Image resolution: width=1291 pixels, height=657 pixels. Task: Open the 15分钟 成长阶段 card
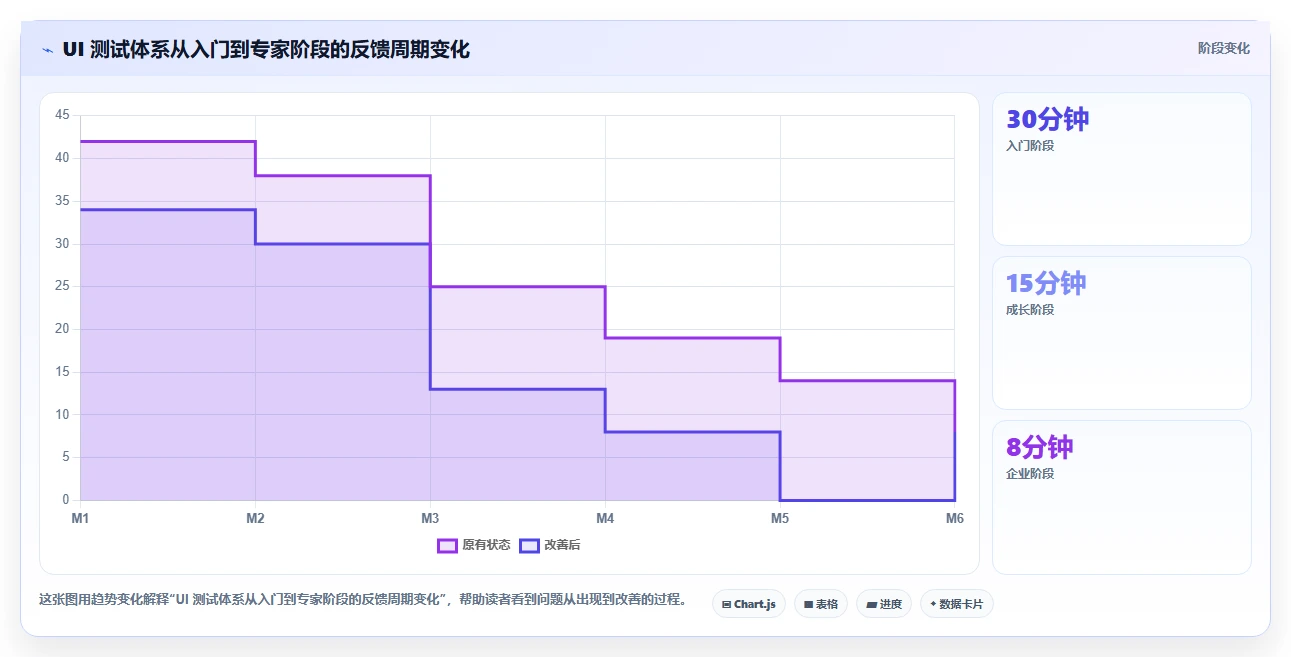(1121, 333)
